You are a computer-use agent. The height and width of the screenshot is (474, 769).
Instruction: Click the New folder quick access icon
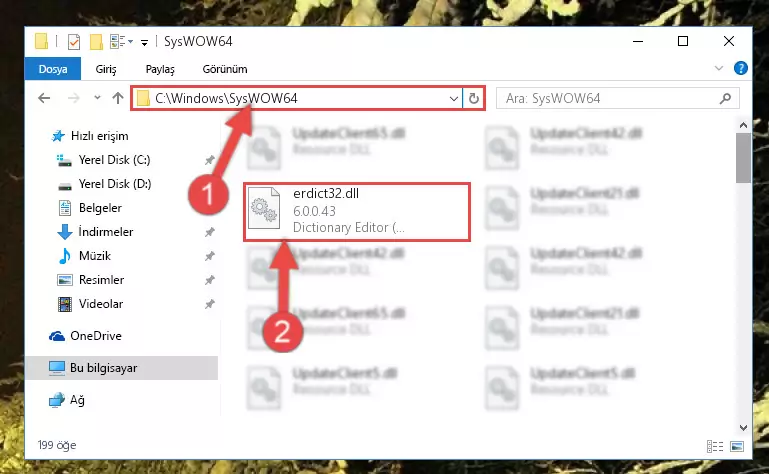96,42
